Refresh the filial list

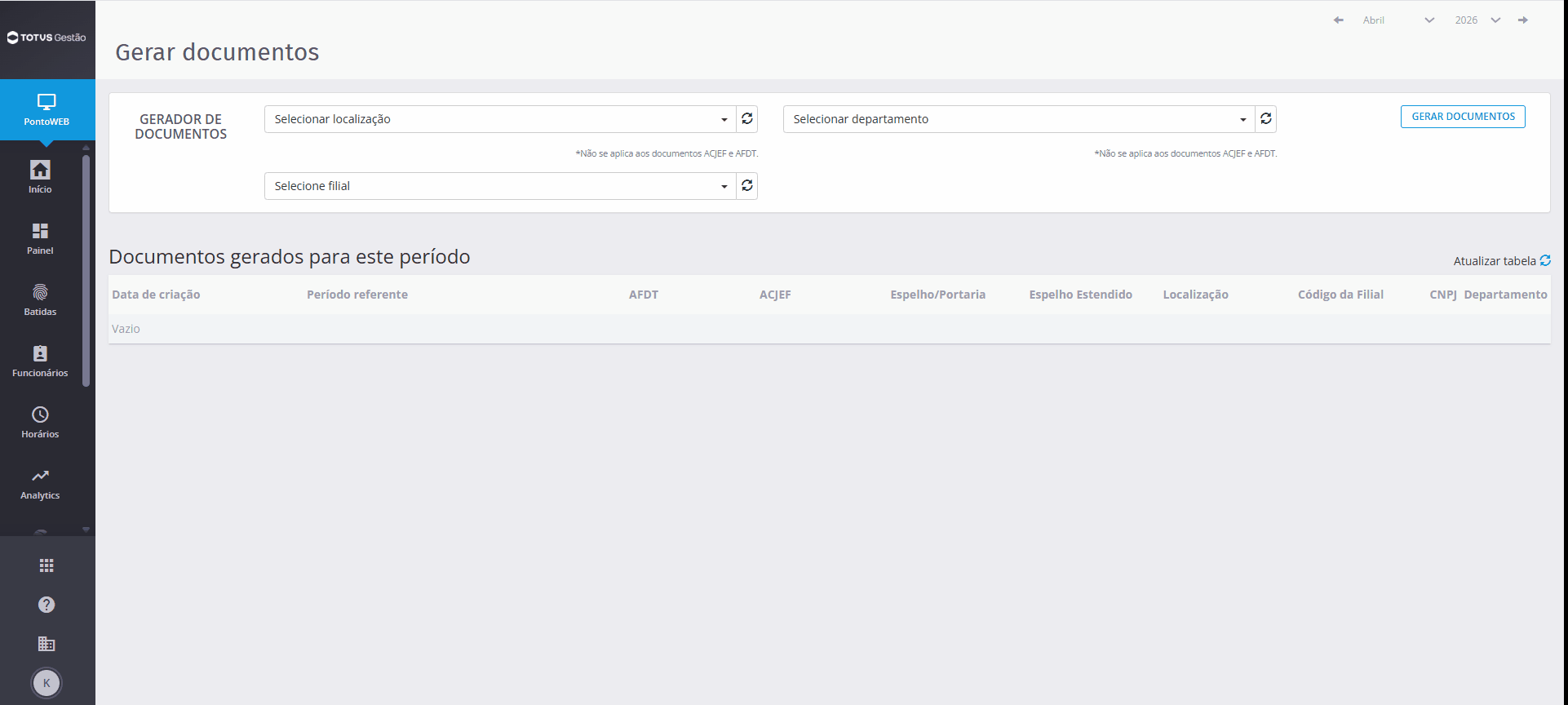(747, 186)
